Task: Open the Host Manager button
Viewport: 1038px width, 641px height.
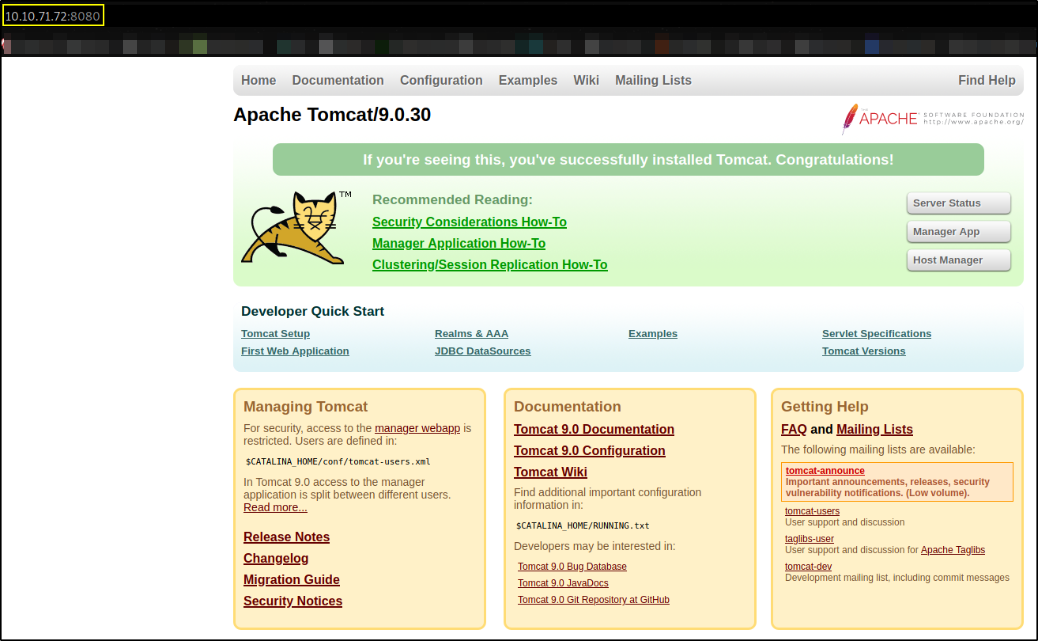Action: [958, 260]
